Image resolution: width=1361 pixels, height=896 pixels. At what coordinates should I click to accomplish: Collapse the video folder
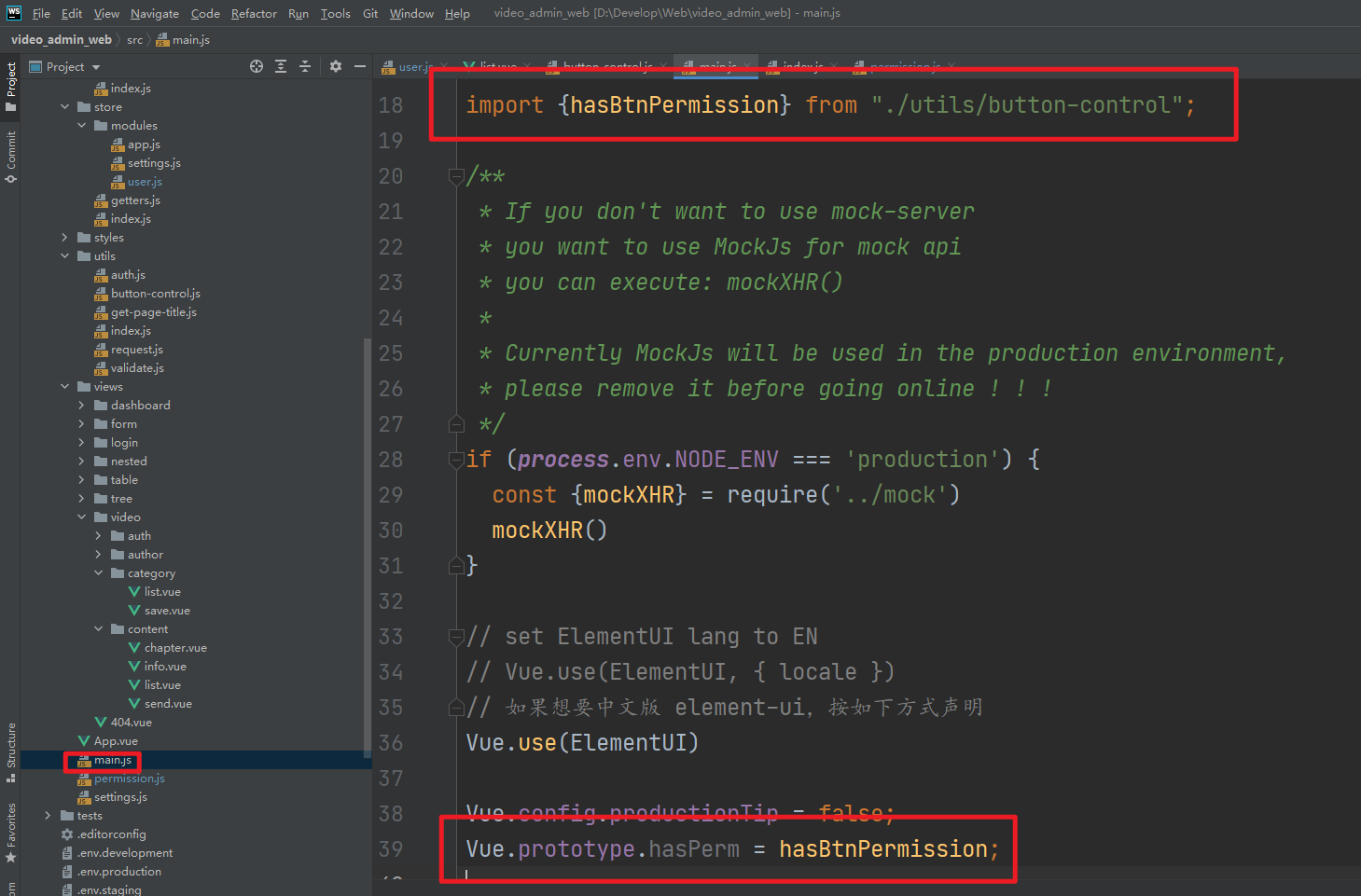point(82,517)
